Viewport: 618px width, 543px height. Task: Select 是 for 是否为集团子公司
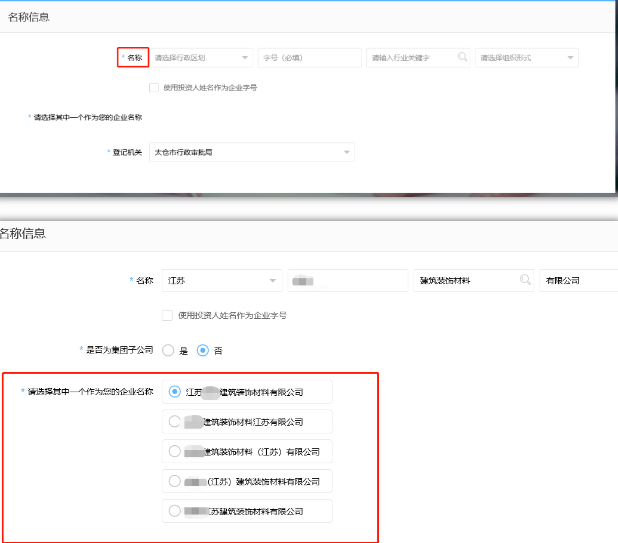(x=168, y=350)
